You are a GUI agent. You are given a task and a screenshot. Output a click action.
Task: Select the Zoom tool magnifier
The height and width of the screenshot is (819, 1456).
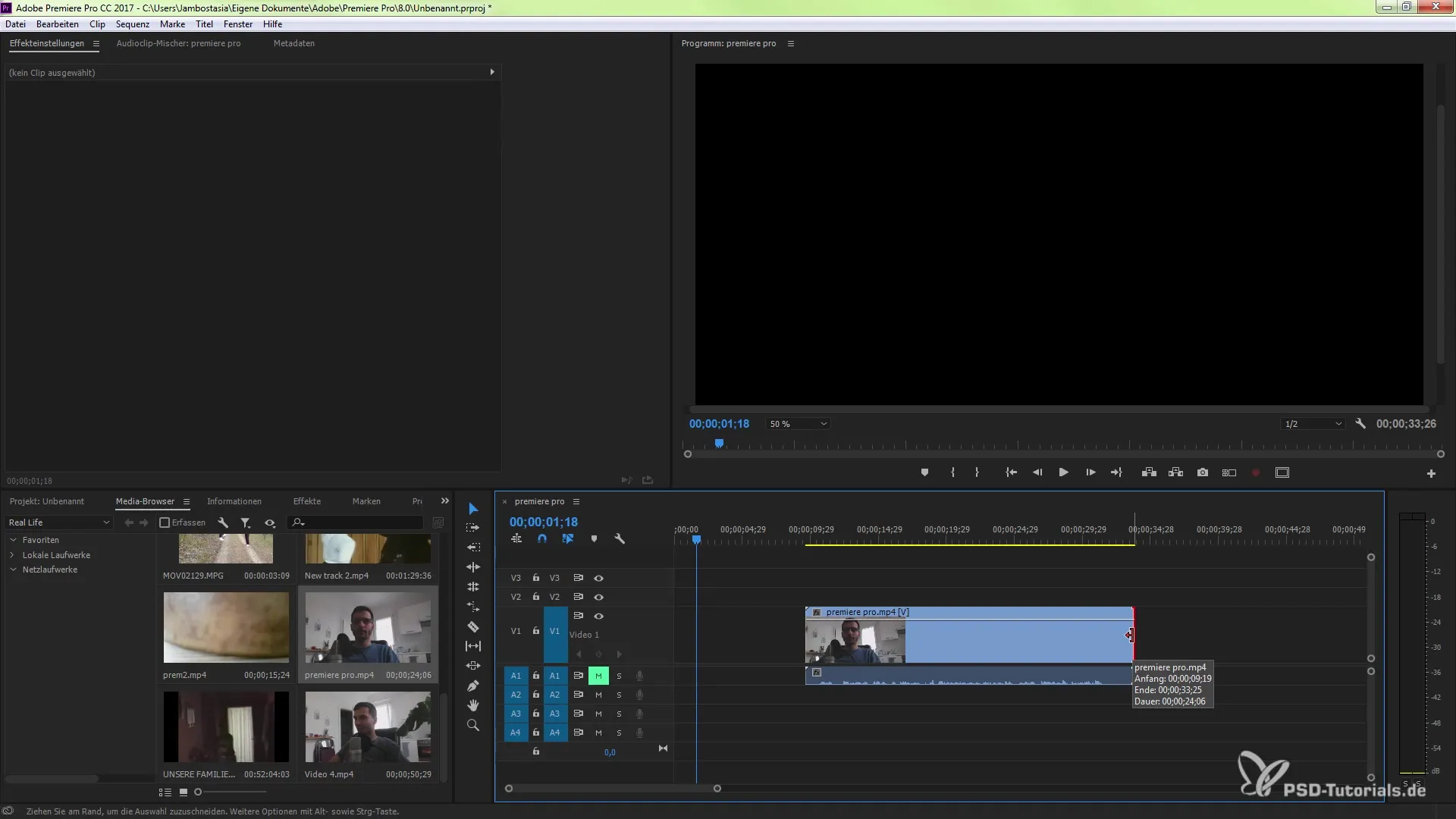(473, 725)
